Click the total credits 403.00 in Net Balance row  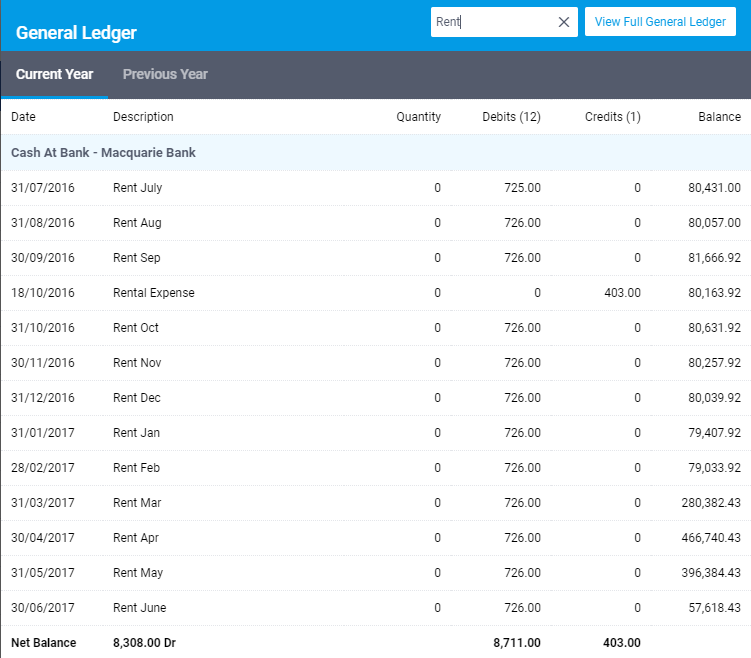622,643
